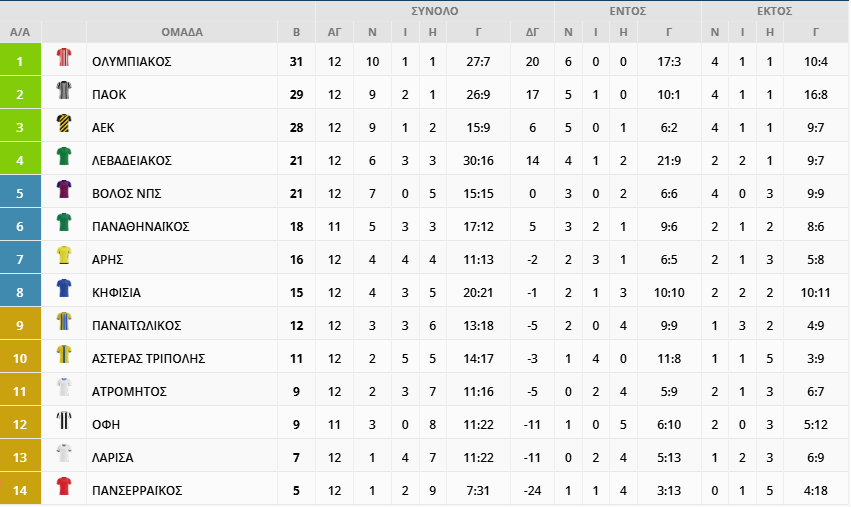Sort table by the Β points column
The width and height of the screenshot is (851, 507).
point(296,32)
